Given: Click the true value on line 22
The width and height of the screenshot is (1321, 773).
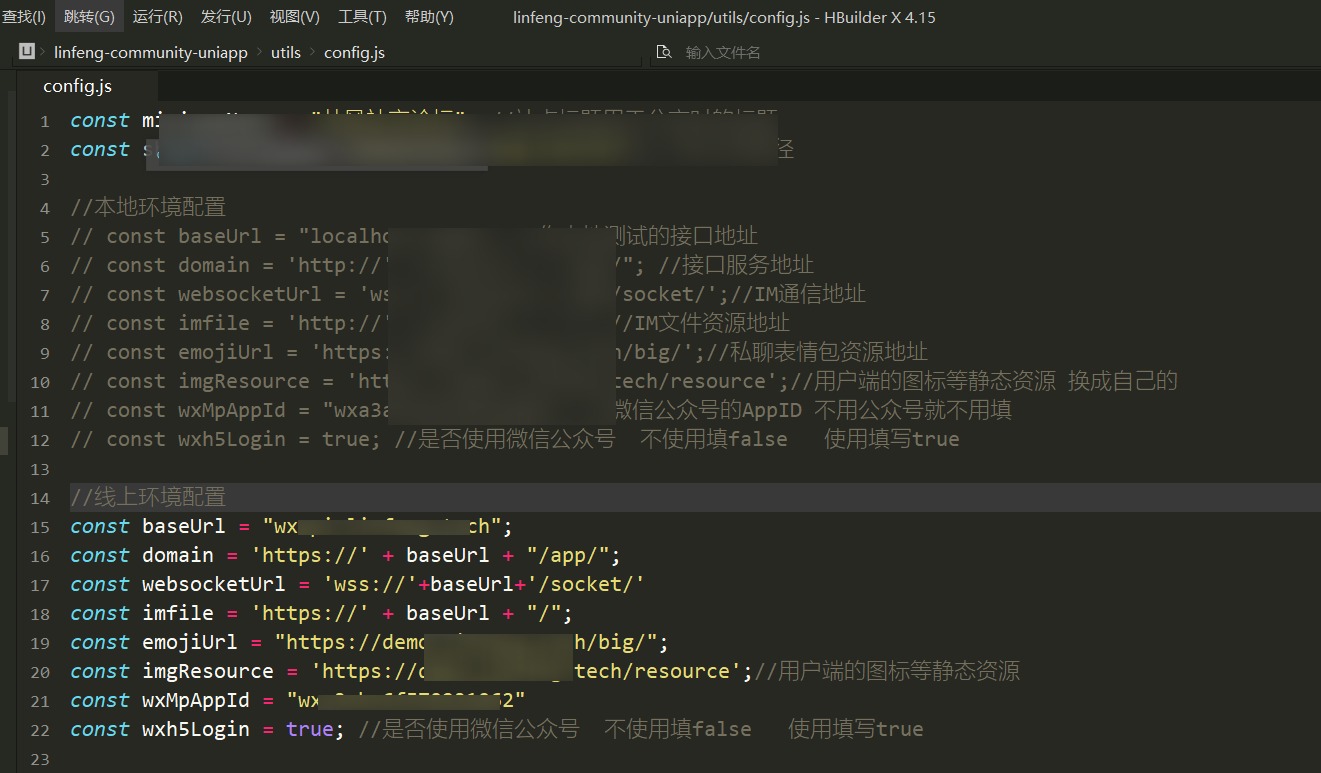Looking at the screenshot, I should (310, 729).
